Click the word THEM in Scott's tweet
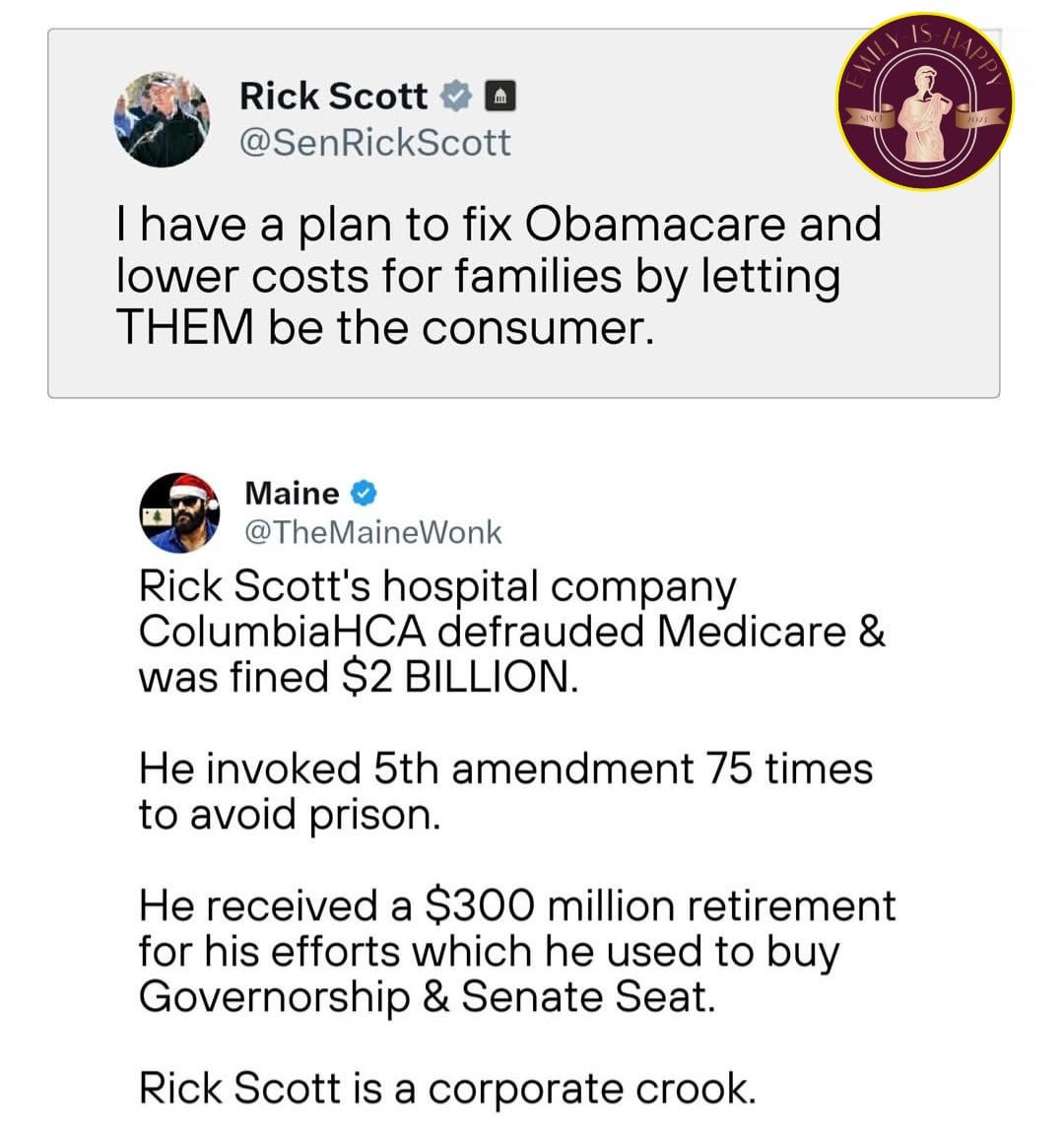 pos(184,327)
